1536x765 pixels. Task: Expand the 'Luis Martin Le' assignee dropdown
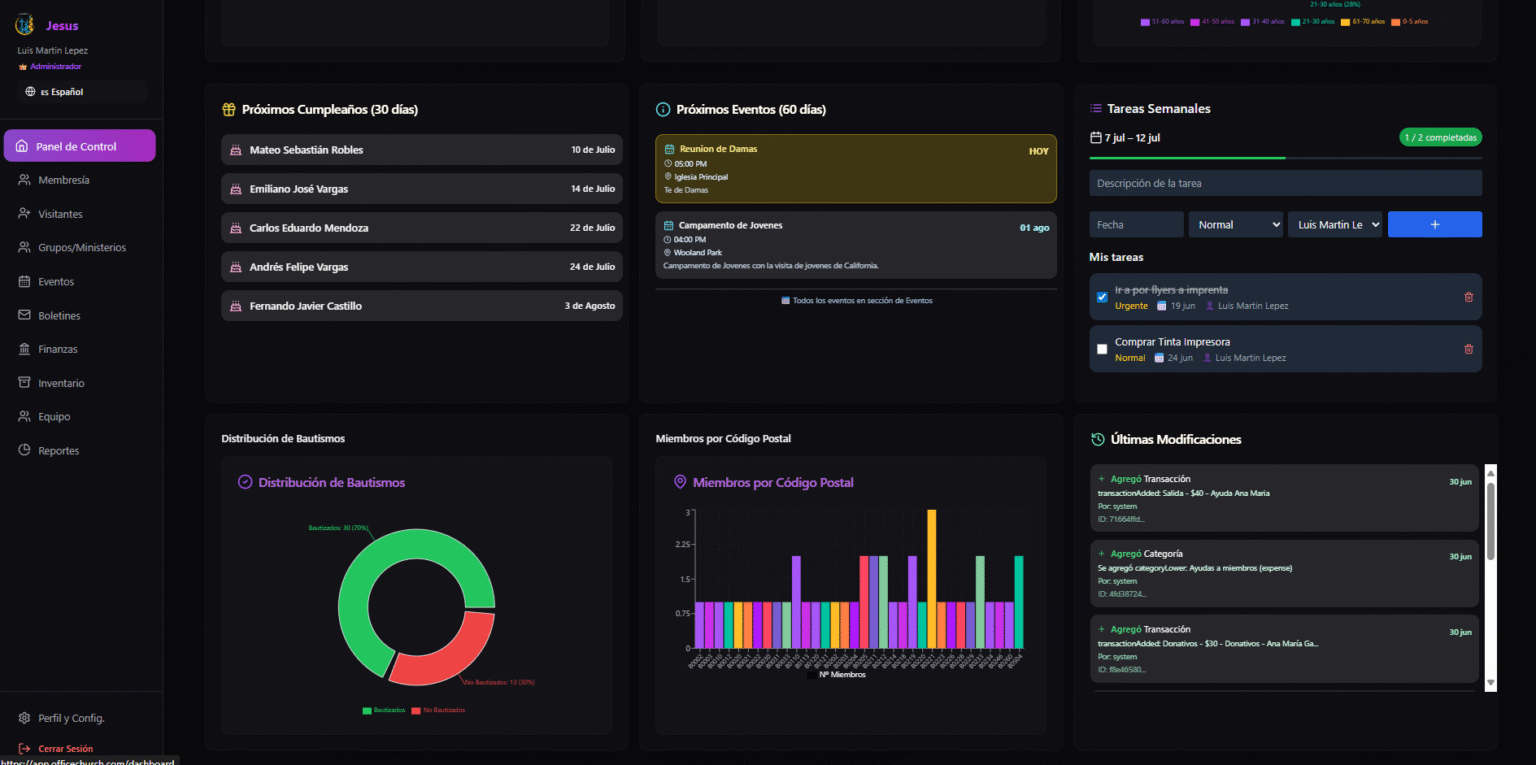[x=1334, y=225]
